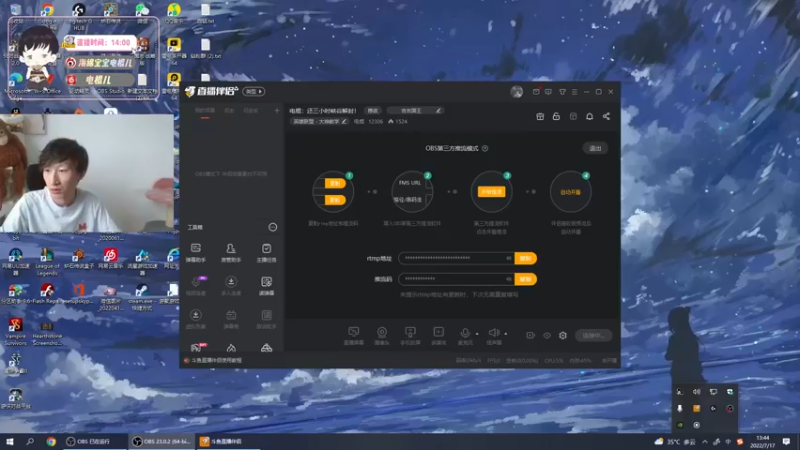This screenshot has height=450, width=800.
Task: Copy the rtmp address
Action: (x=526, y=258)
